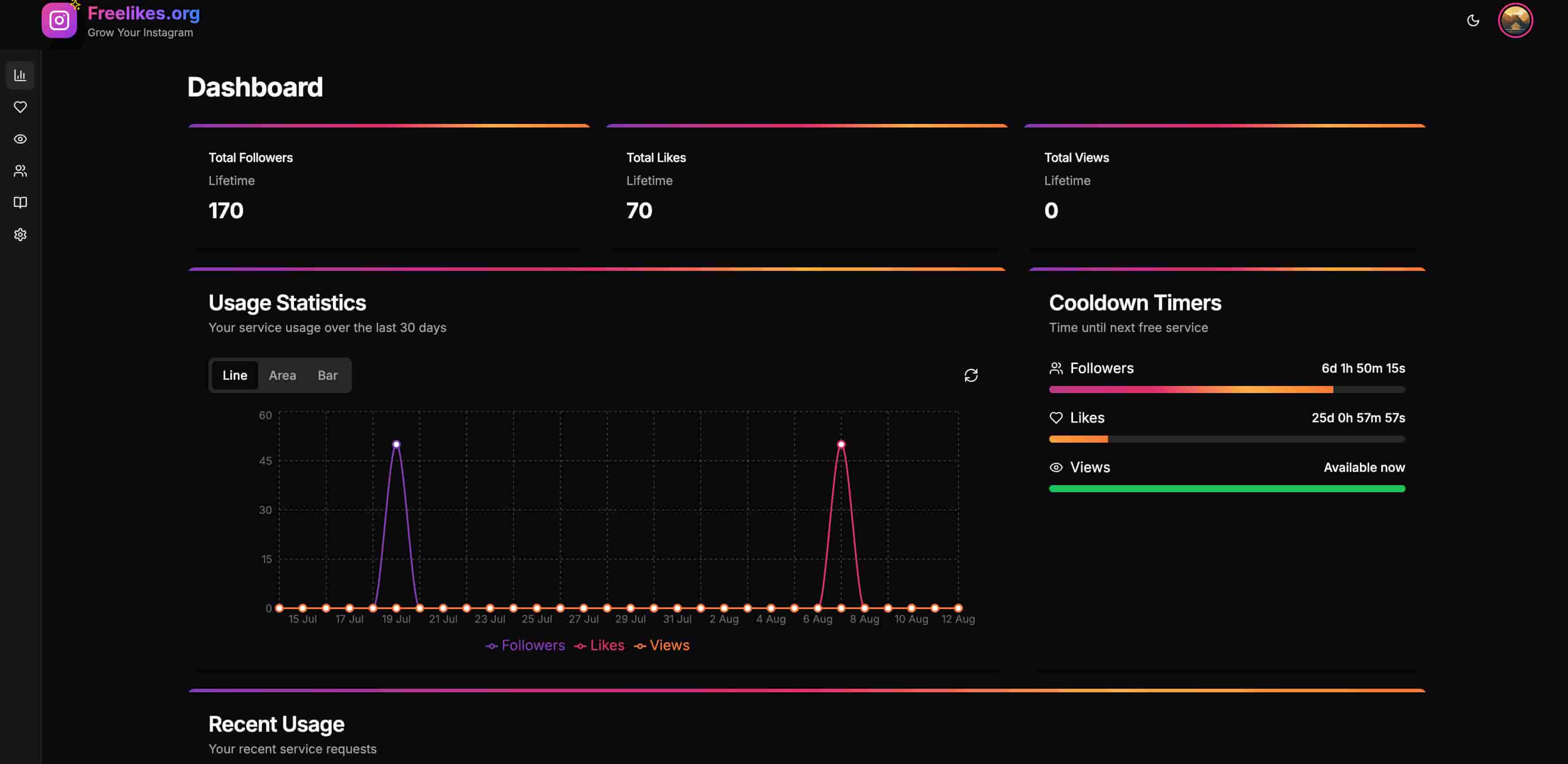Click the eye icon beside Views cooldown
1568x764 pixels.
1056,467
